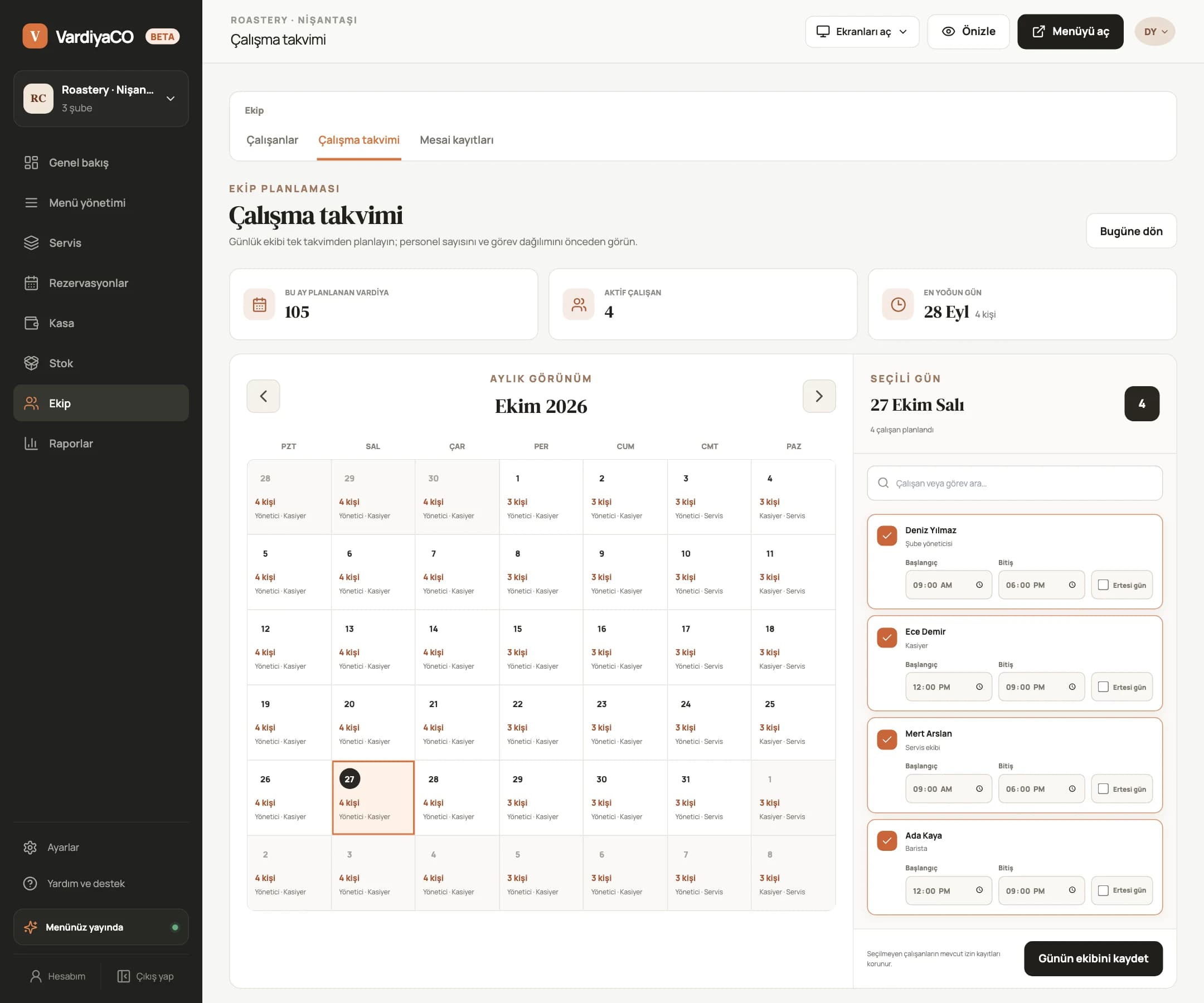Click the Raporlar chart icon
1204x1003 pixels.
(31, 444)
